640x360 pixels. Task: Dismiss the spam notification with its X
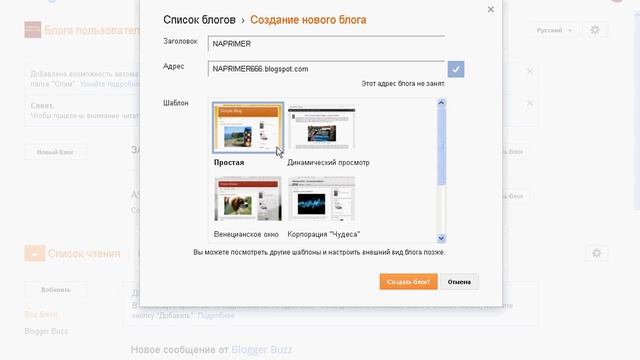tap(529, 71)
